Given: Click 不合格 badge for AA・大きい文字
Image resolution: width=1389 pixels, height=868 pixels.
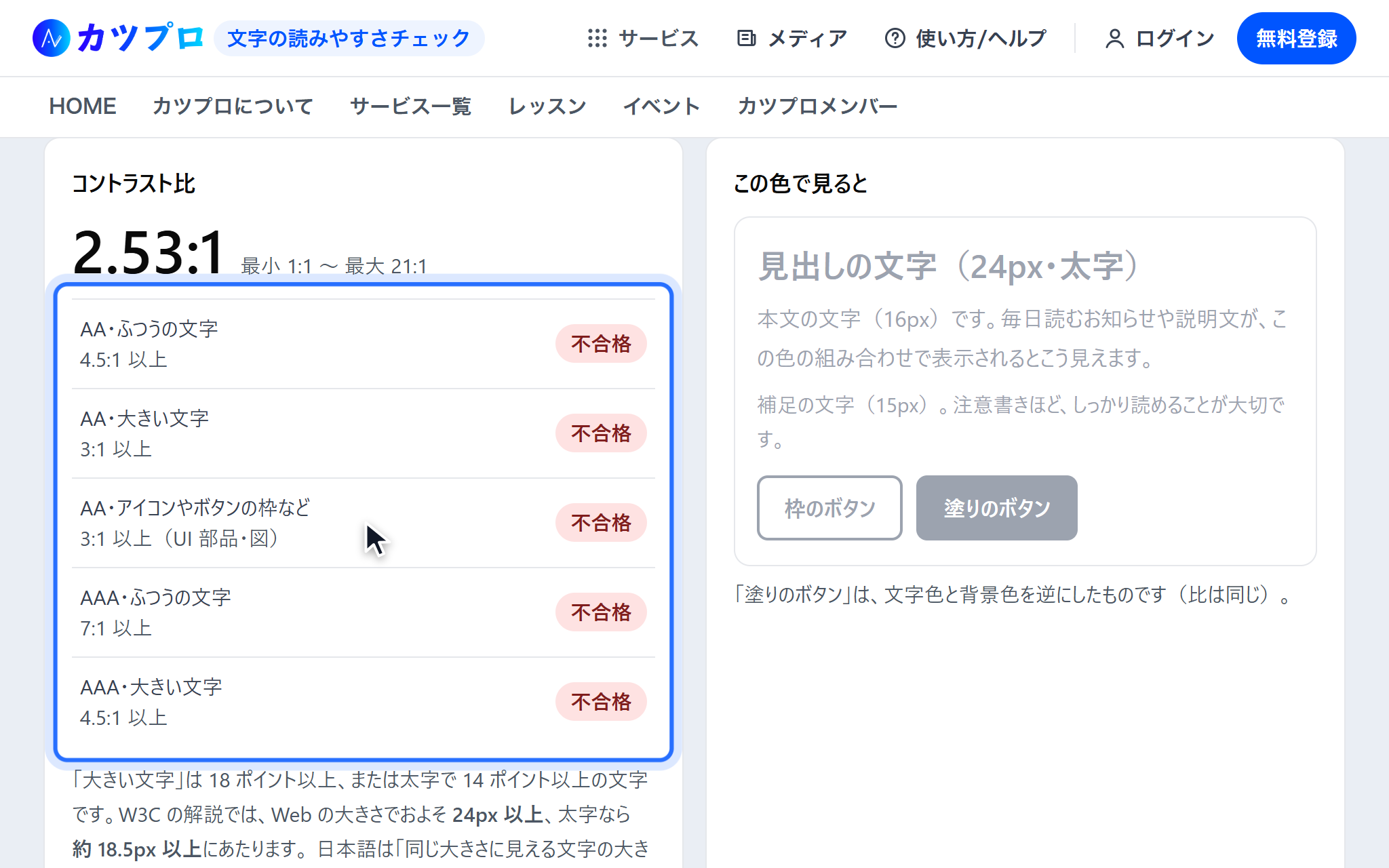Looking at the screenshot, I should (601, 433).
